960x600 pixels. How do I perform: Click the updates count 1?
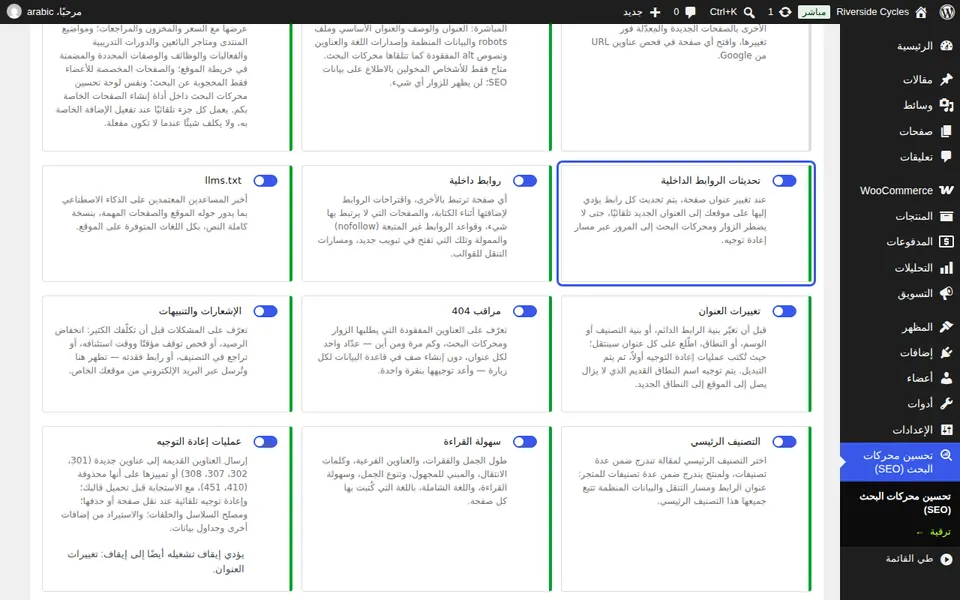pos(771,12)
